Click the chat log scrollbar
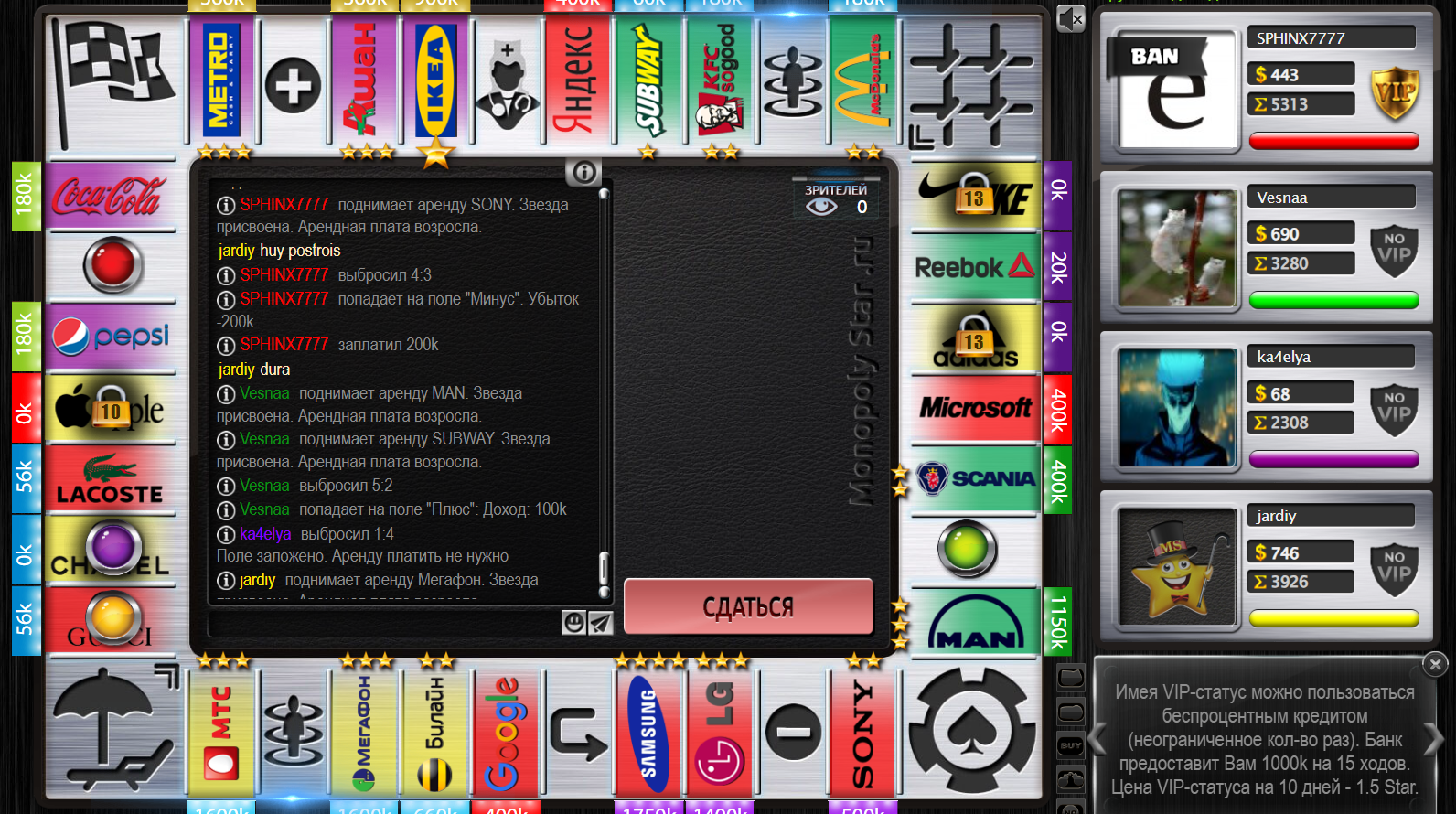Image resolution: width=1456 pixels, height=814 pixels. 604,393
